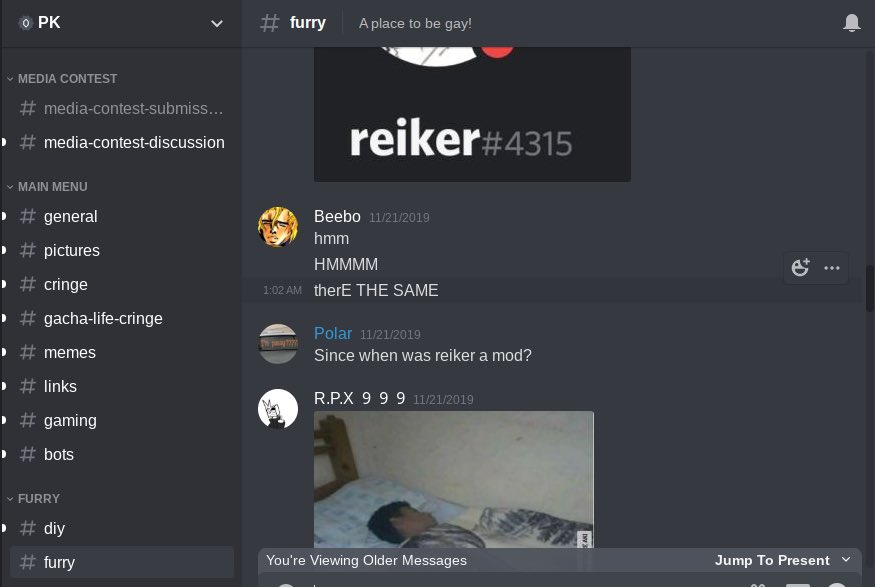Click the furry channel hash icon in header
Image resolution: width=875 pixels, height=587 pixels.
click(270, 23)
